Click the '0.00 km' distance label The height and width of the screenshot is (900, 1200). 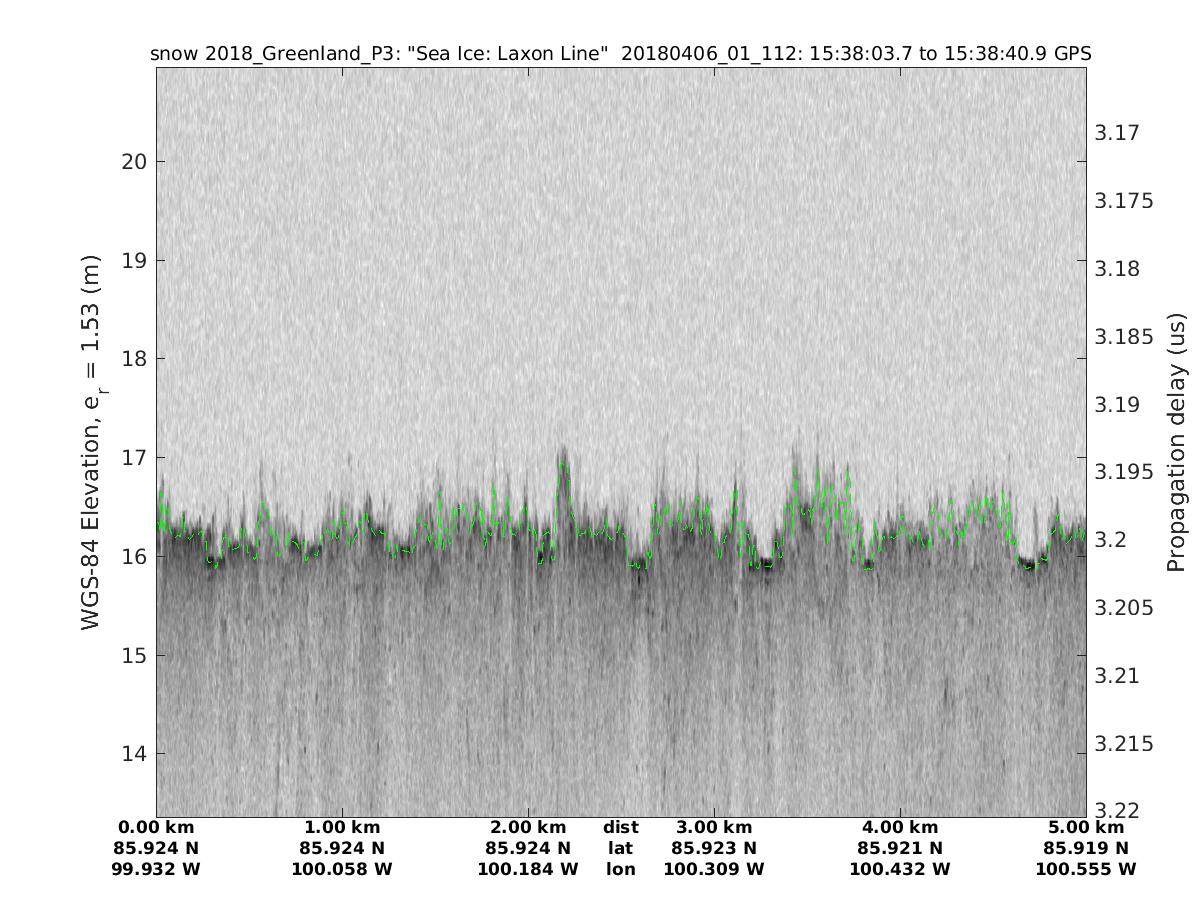coord(156,828)
